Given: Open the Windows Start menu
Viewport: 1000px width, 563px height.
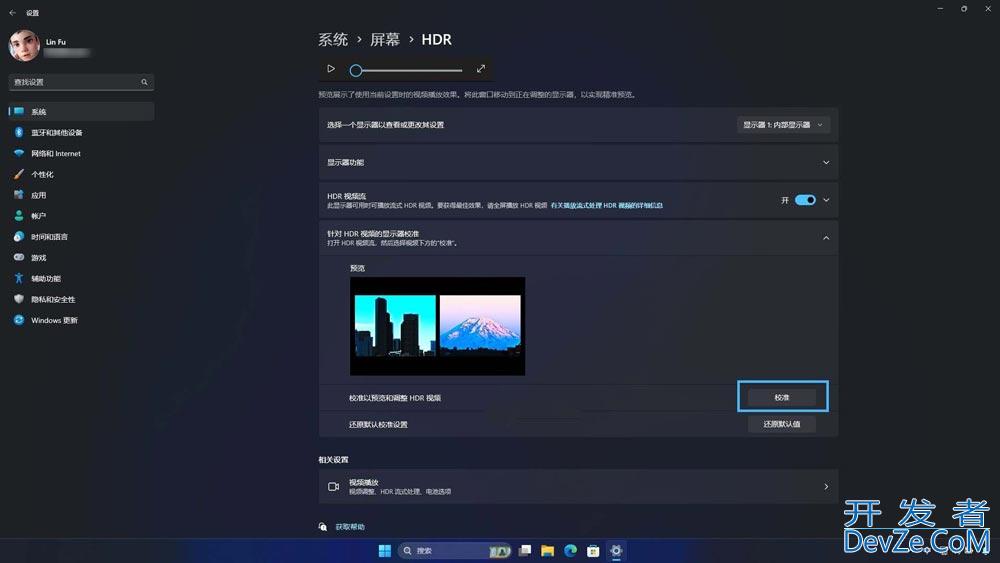Looking at the screenshot, I should [385, 551].
